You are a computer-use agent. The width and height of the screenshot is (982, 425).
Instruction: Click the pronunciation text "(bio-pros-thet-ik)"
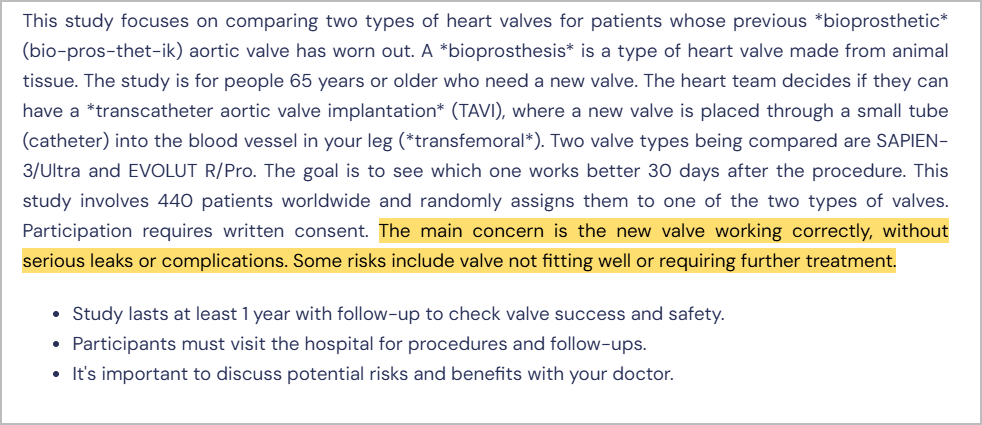92,51
